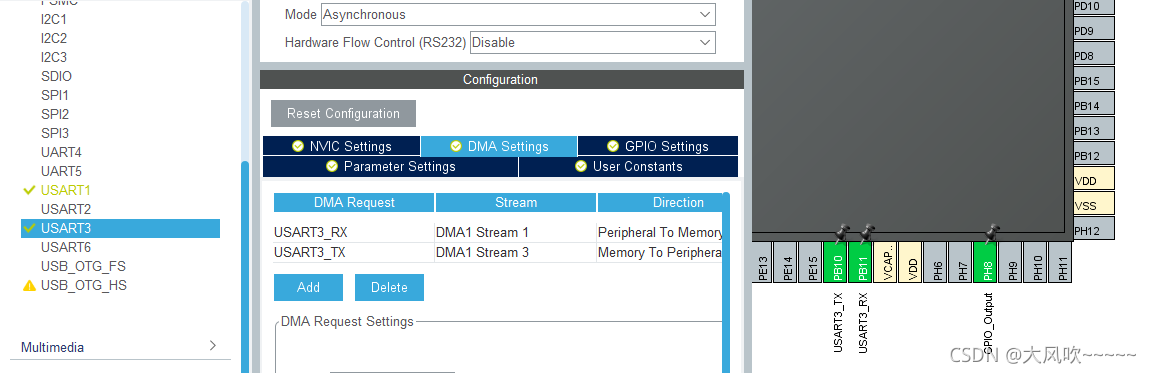The width and height of the screenshot is (1151, 373).
Task: Open the Hardware Flow Control dropdown
Action: pos(593,43)
